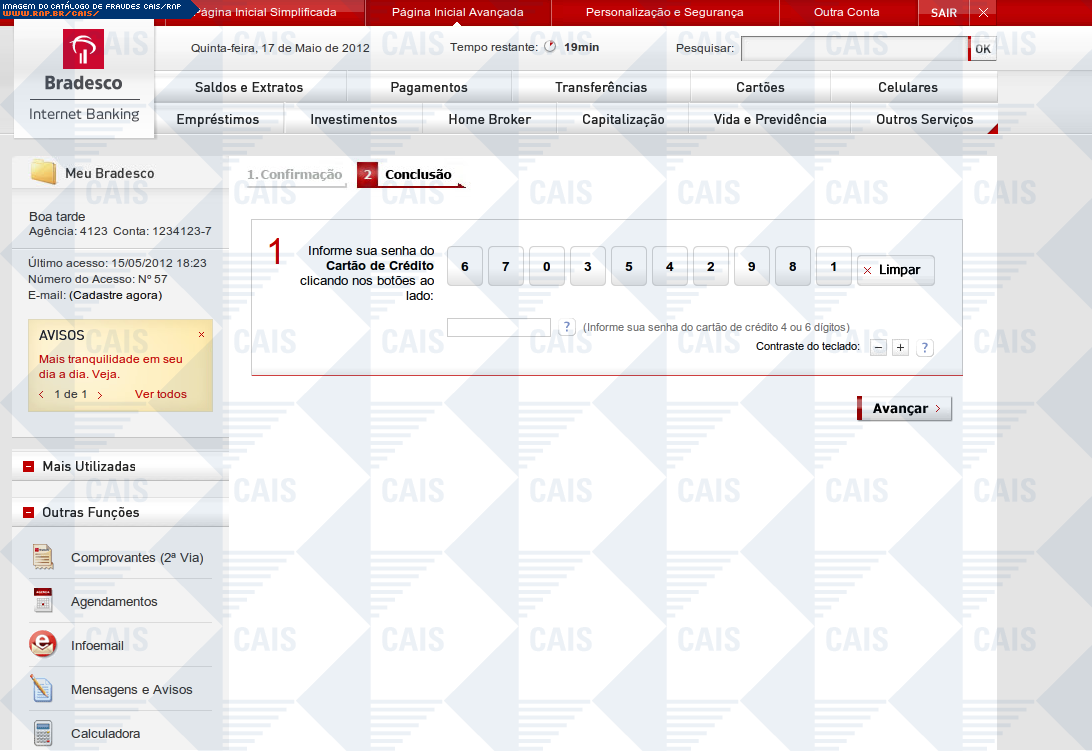Open the Agendamentos calendar icon
Viewport: 1092px width, 751px height.
[42, 601]
